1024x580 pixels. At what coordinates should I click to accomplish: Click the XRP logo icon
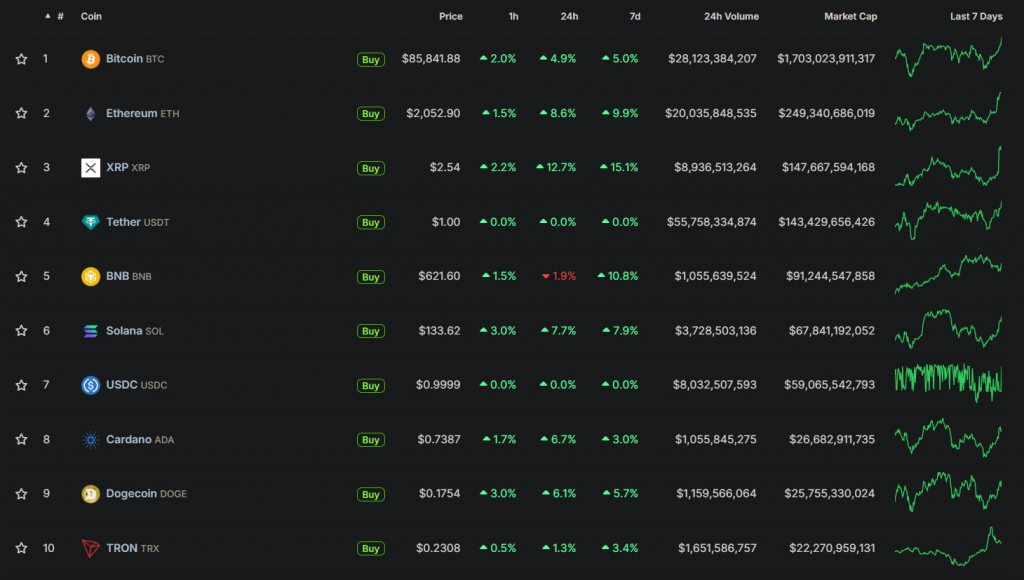click(x=91, y=168)
